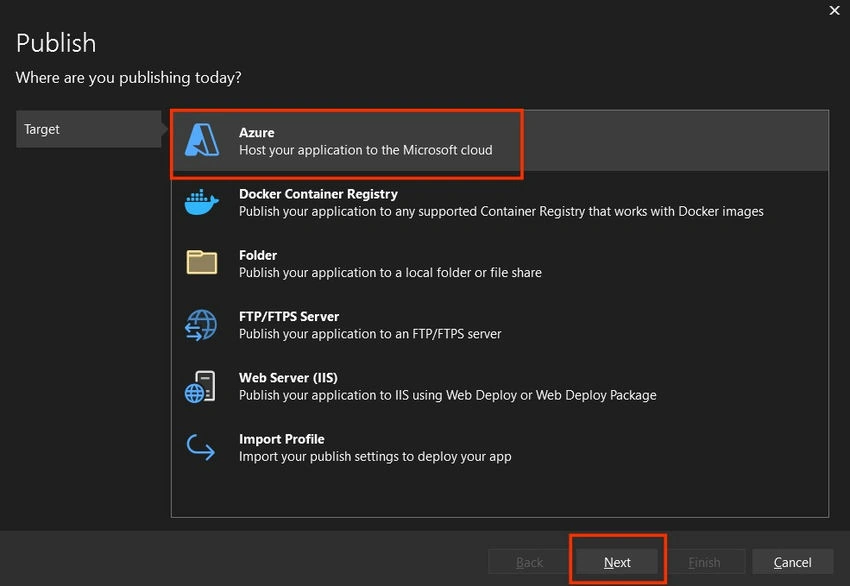
Task: Select Import Profile option title
Action: pyautogui.click(x=282, y=439)
